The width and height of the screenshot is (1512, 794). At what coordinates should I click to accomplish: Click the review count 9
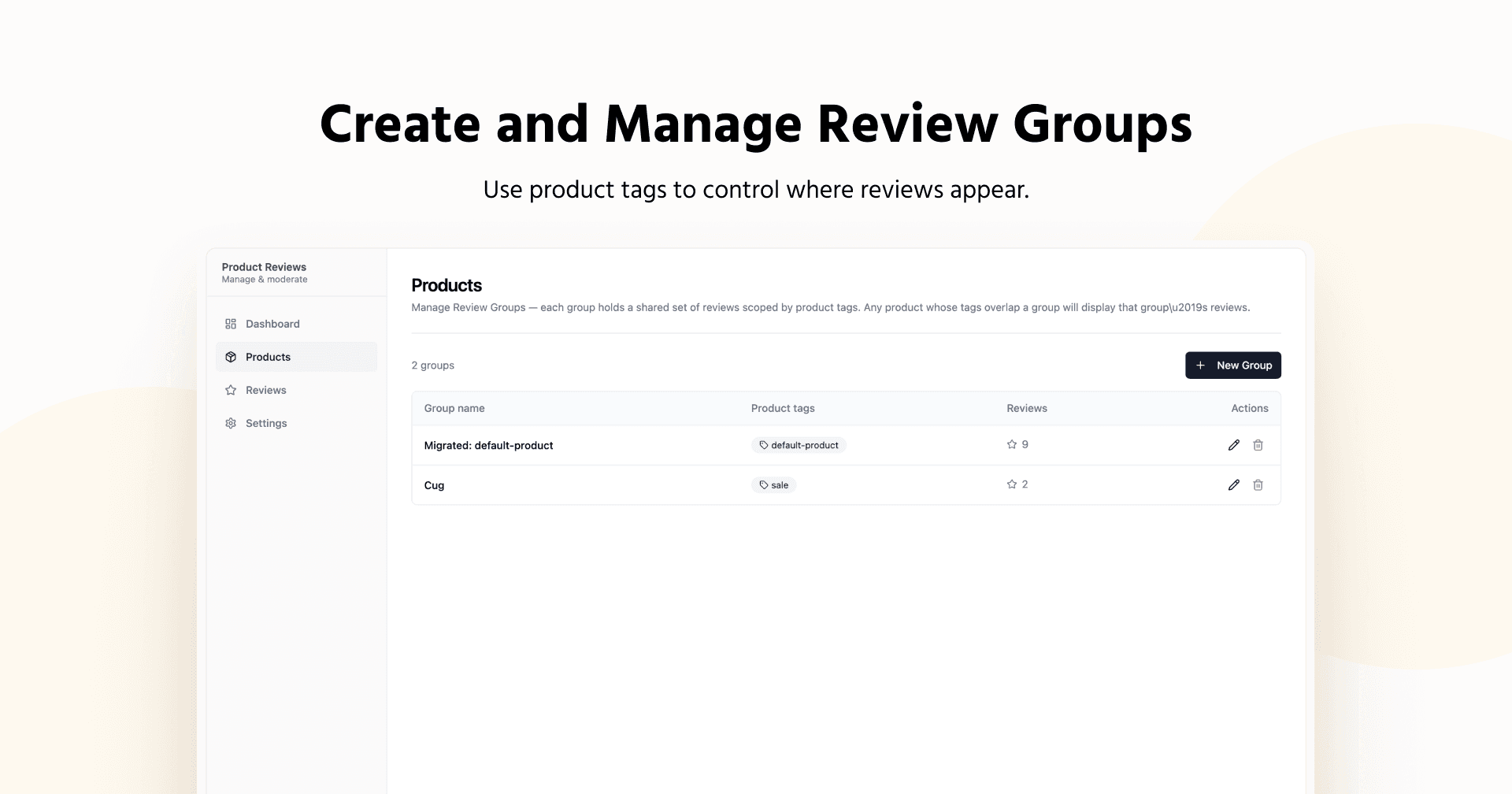click(1025, 444)
